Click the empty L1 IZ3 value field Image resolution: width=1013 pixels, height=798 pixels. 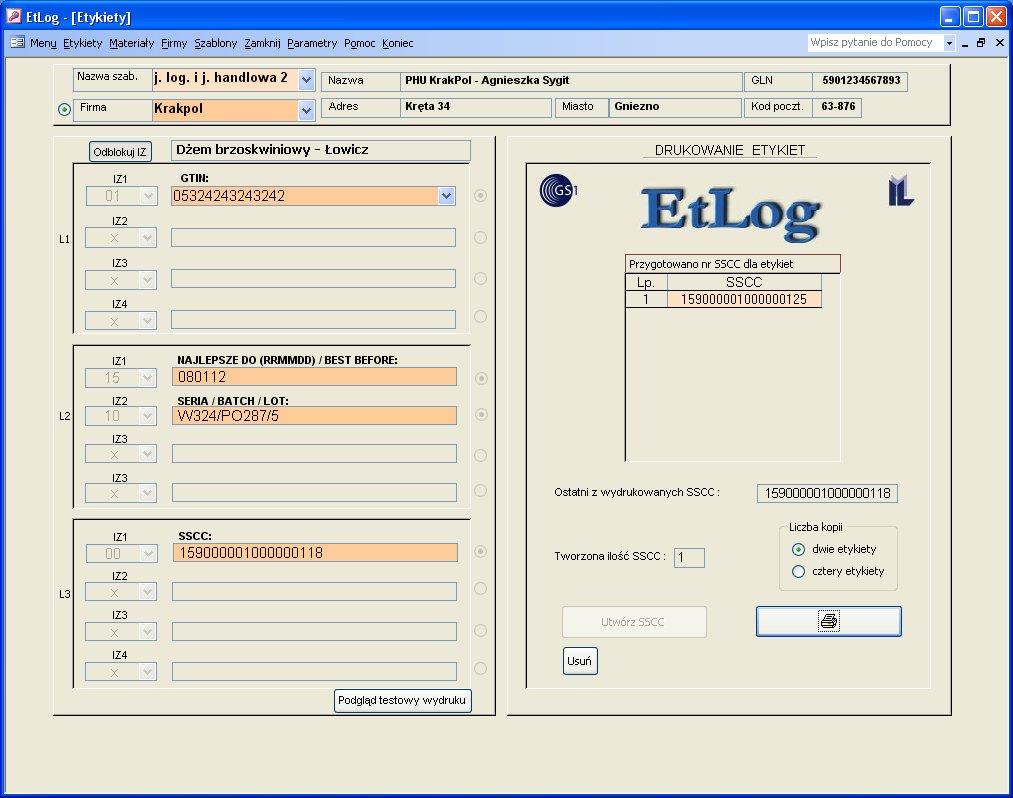tap(313, 278)
